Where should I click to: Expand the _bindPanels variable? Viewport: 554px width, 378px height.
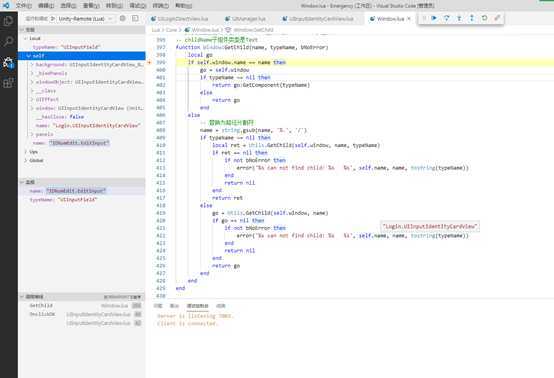pos(32,73)
